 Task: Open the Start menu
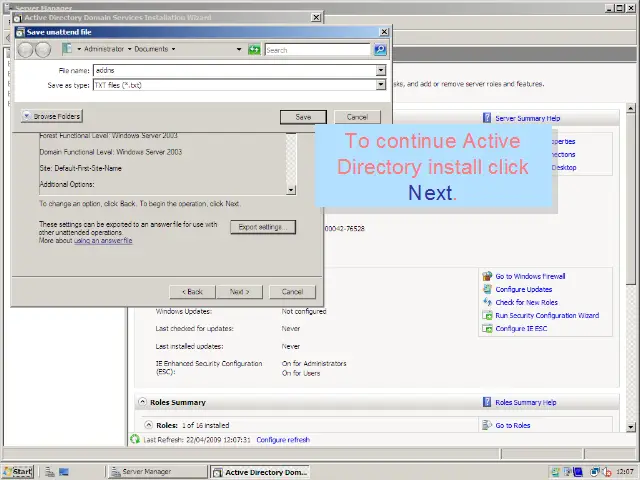[x=18, y=472]
